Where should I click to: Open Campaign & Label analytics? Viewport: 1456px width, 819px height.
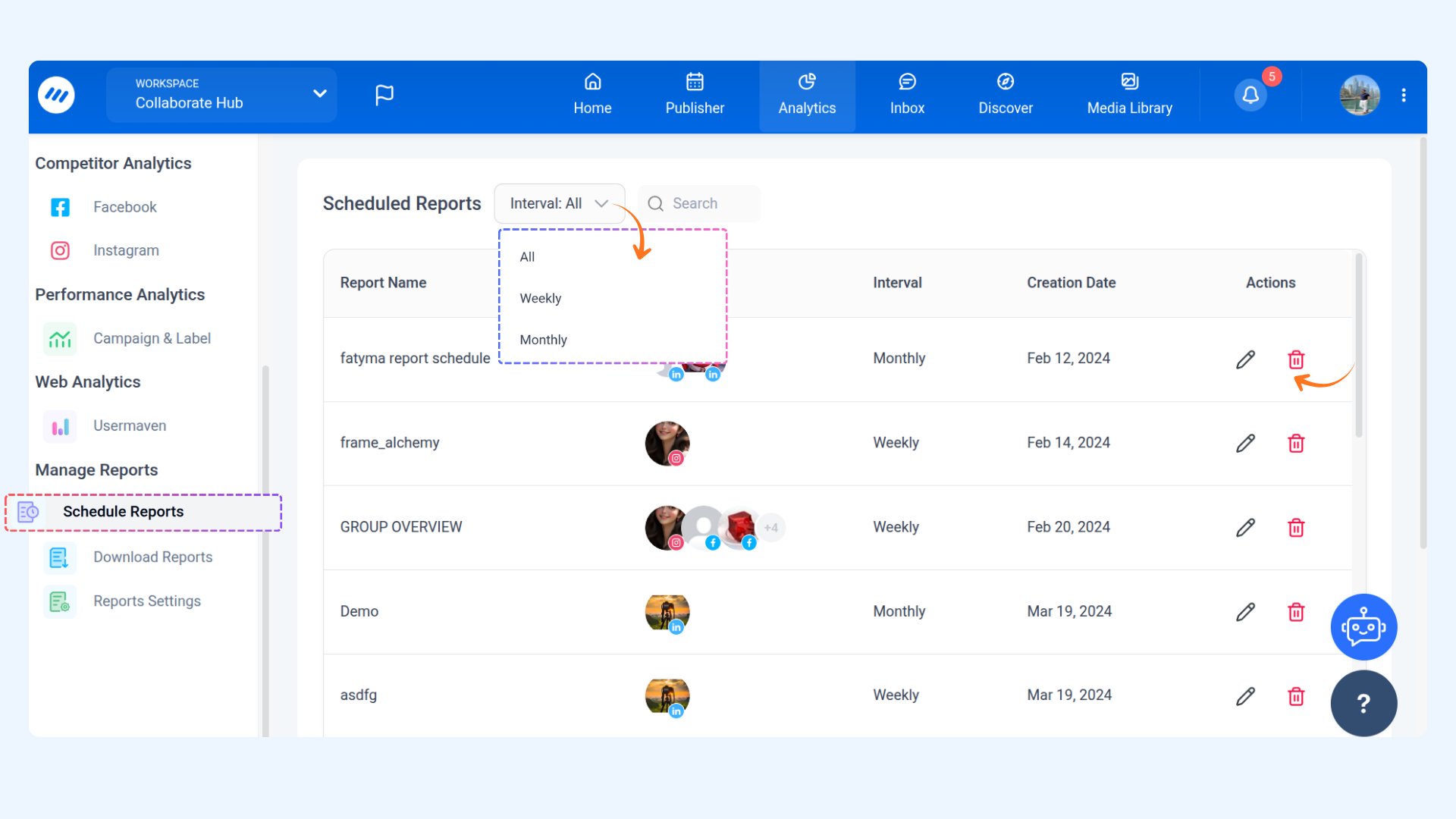click(152, 338)
